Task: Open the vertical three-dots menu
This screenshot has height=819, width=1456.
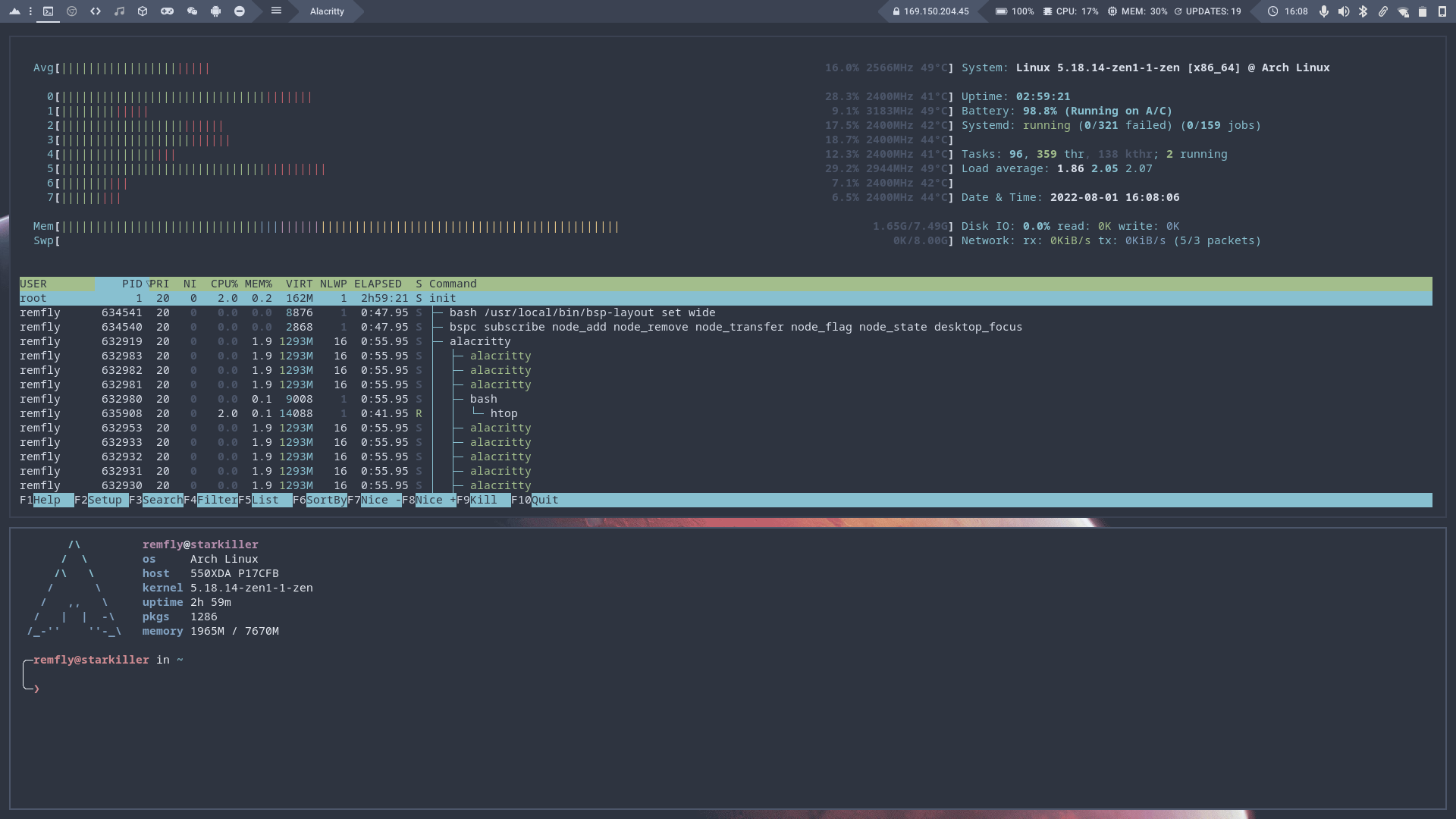Action: pyautogui.click(x=30, y=11)
